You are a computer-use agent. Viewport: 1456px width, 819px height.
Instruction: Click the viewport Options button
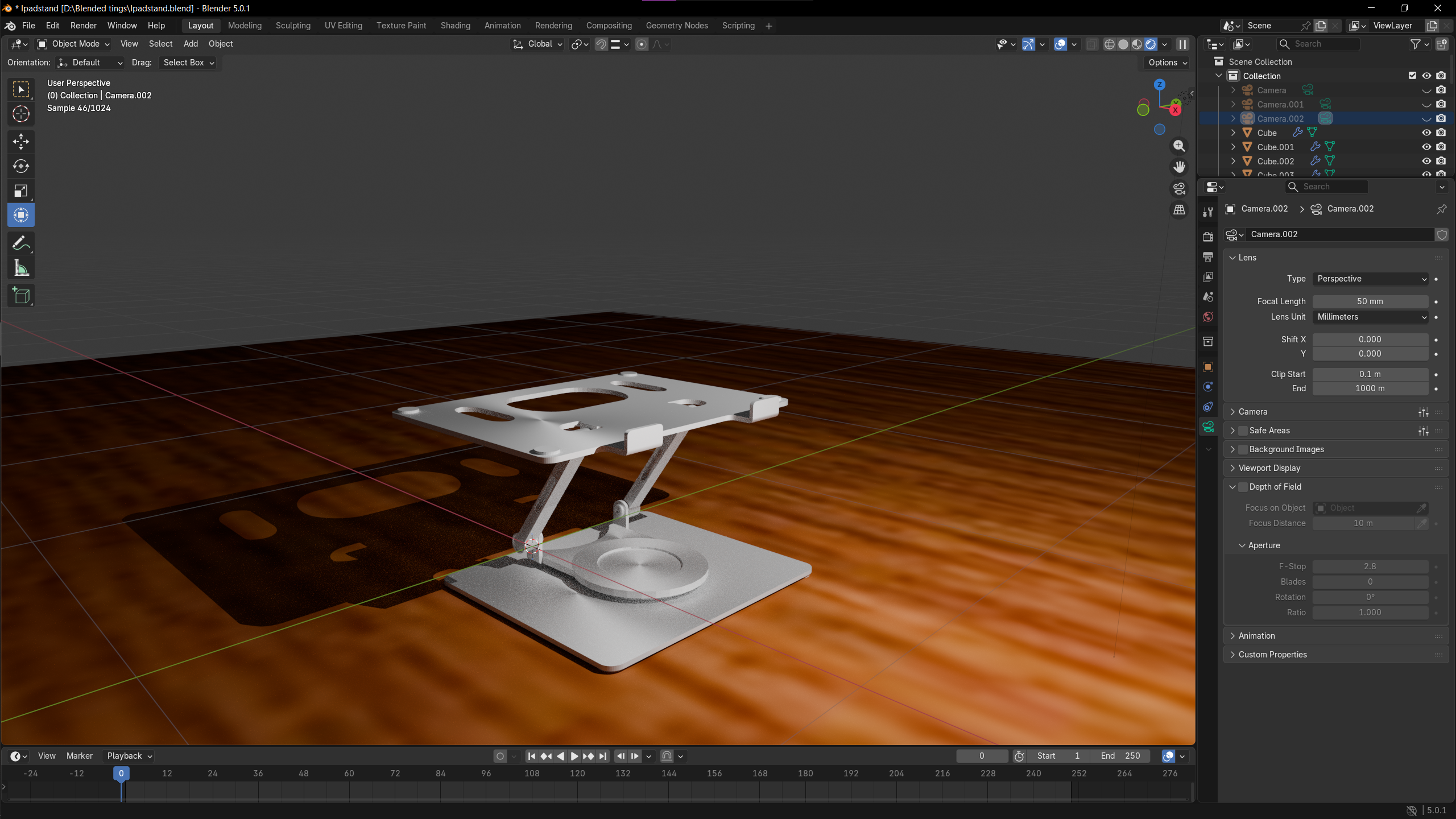(x=1168, y=63)
